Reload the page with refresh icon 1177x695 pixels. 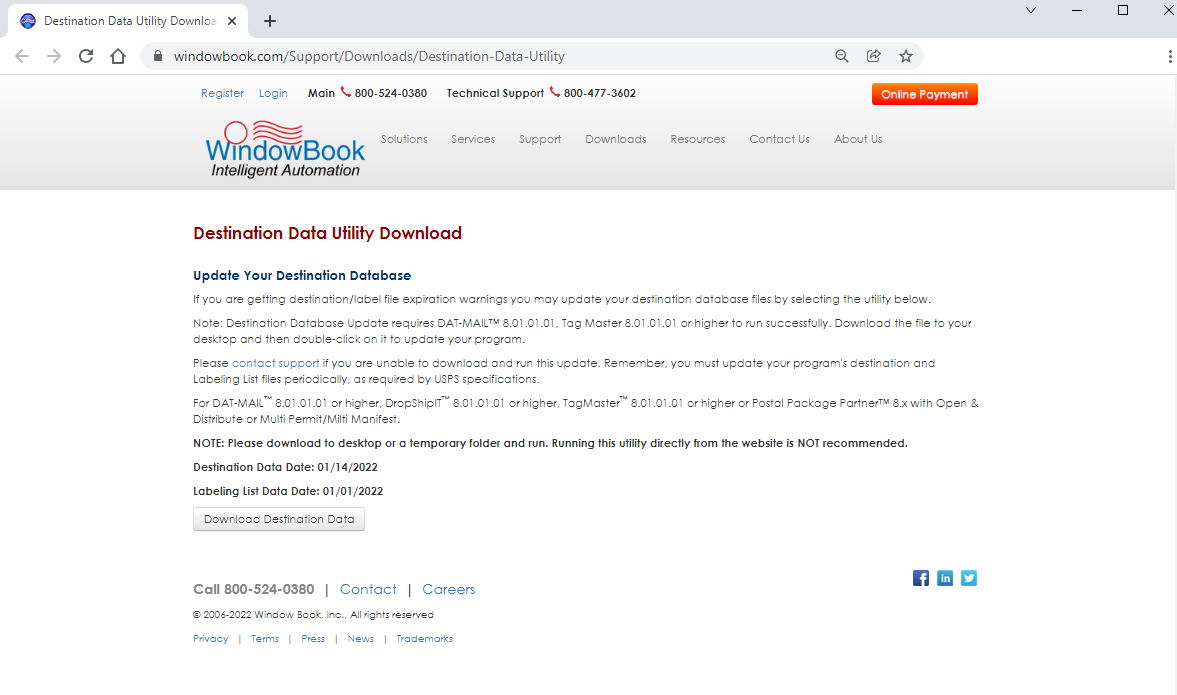(86, 56)
